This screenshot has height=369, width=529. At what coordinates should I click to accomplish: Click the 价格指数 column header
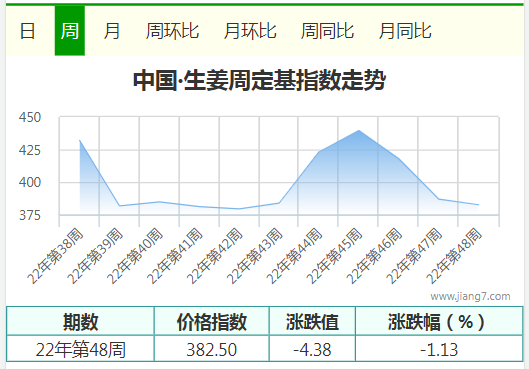(x=212, y=321)
